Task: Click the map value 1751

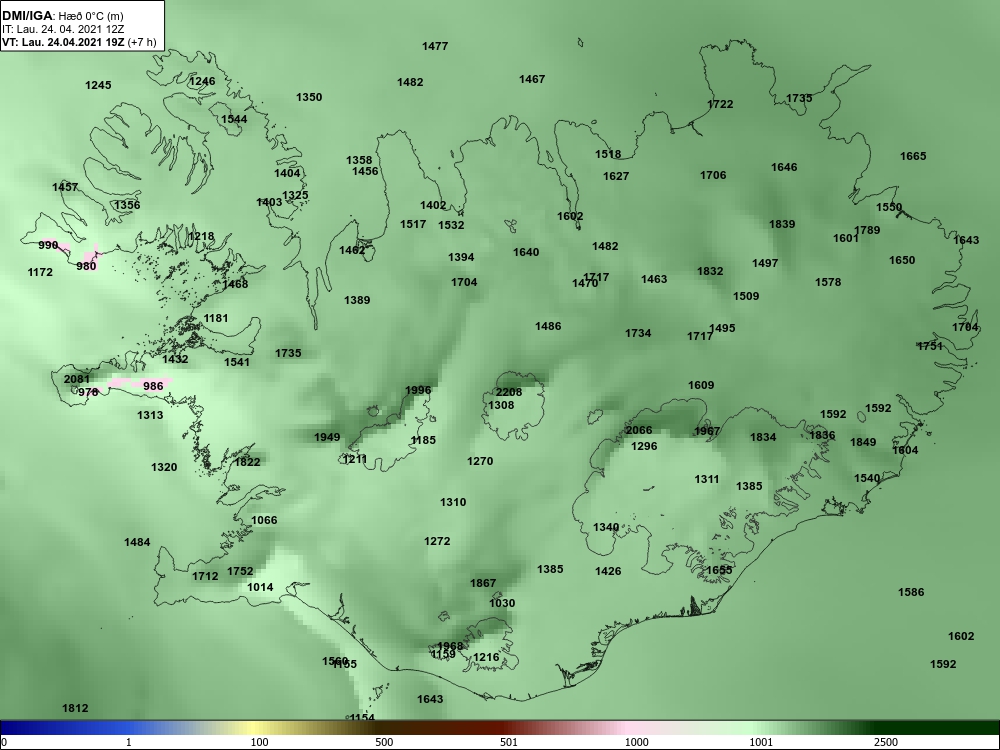Action: 929,346
